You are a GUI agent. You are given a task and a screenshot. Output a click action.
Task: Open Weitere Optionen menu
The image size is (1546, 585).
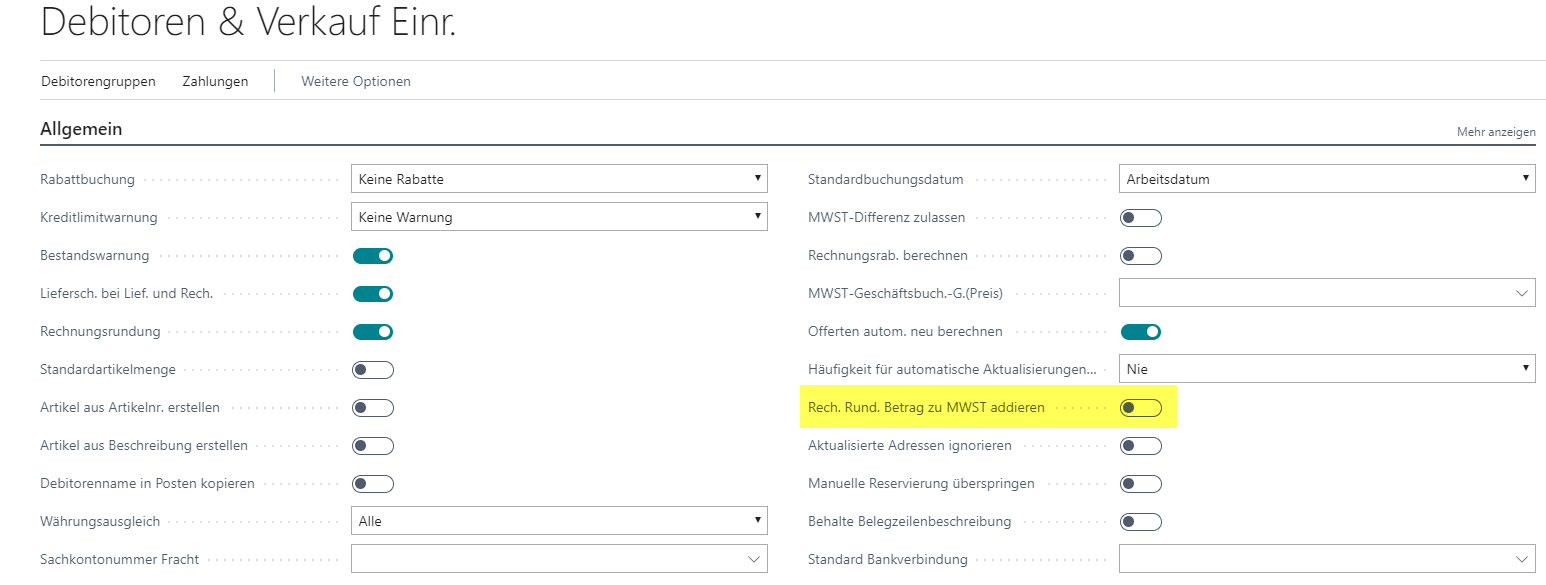(356, 81)
